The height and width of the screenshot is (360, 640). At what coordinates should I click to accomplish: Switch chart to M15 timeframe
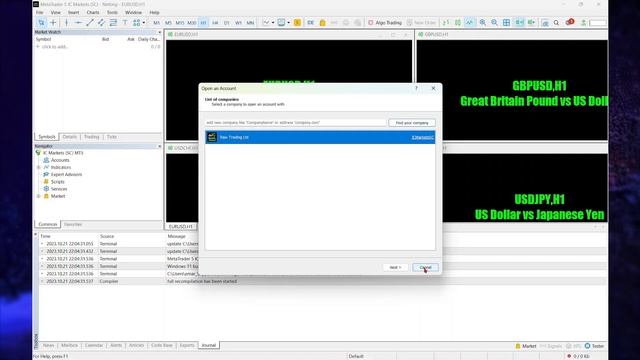(180, 23)
